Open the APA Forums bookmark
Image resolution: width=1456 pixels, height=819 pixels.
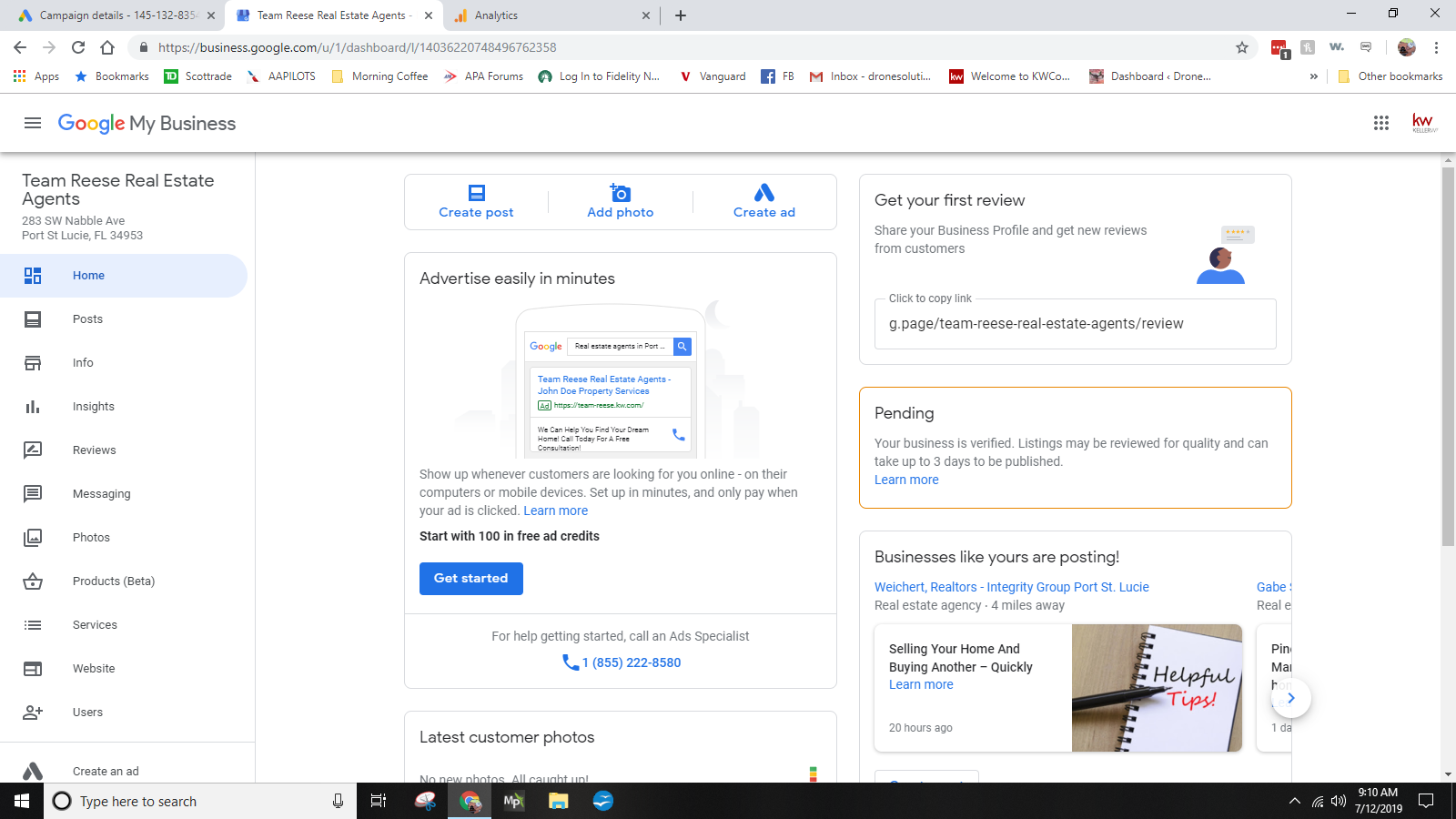tap(483, 76)
